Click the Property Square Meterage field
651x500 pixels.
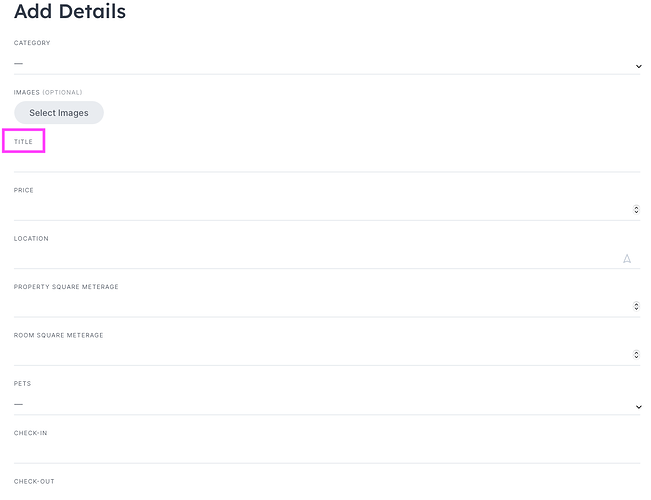click(x=320, y=306)
